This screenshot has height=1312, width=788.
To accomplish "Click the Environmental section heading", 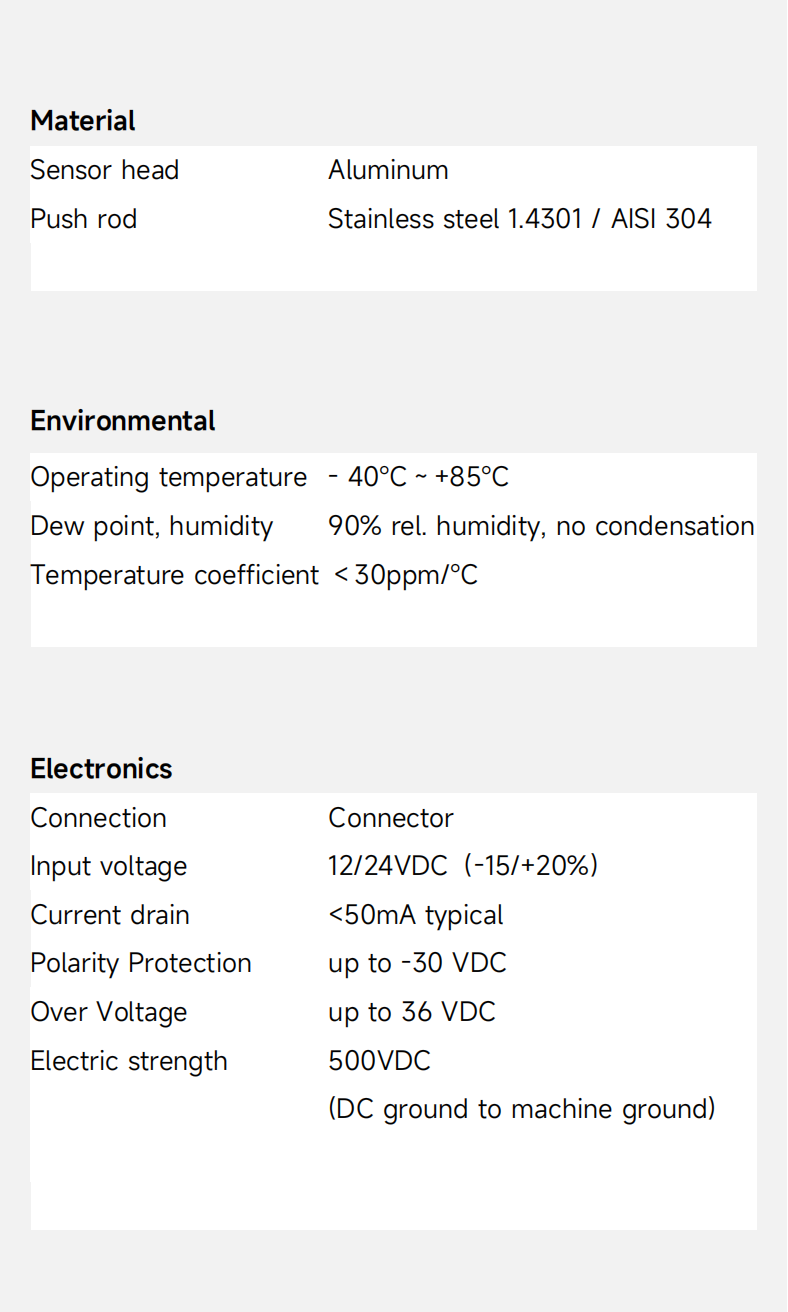I will (x=123, y=421).
